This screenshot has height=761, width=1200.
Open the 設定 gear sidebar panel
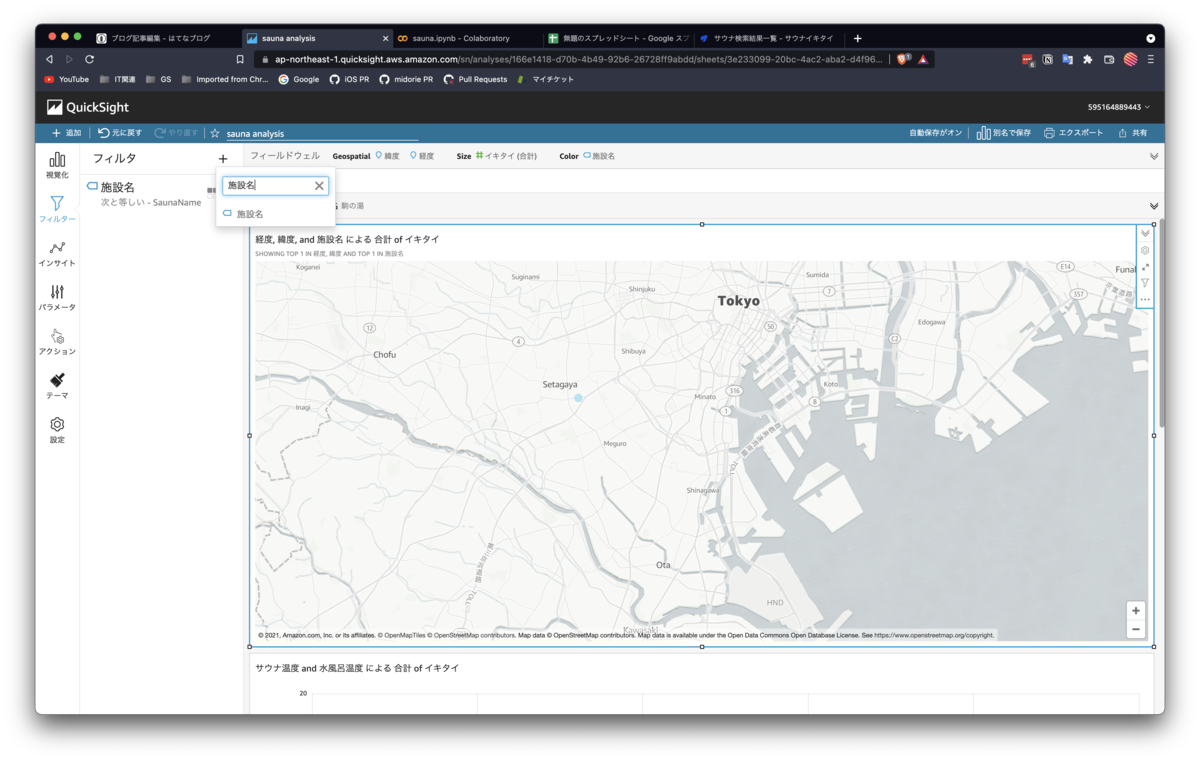coord(57,430)
